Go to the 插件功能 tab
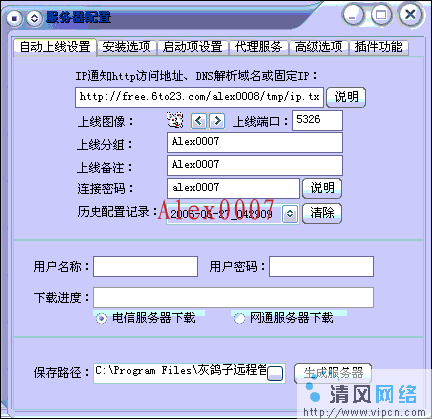 [x=379, y=47]
